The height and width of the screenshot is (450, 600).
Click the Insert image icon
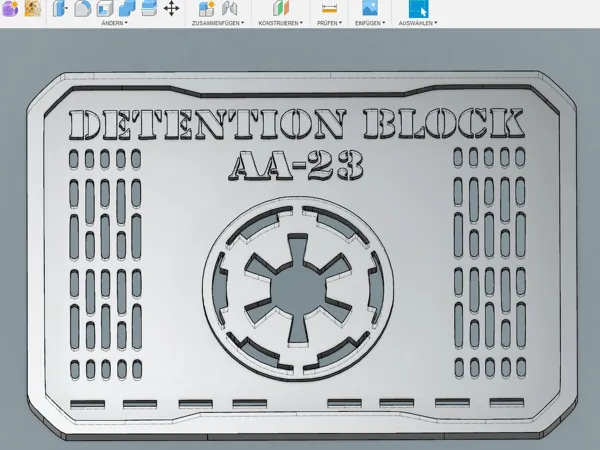pos(370,8)
